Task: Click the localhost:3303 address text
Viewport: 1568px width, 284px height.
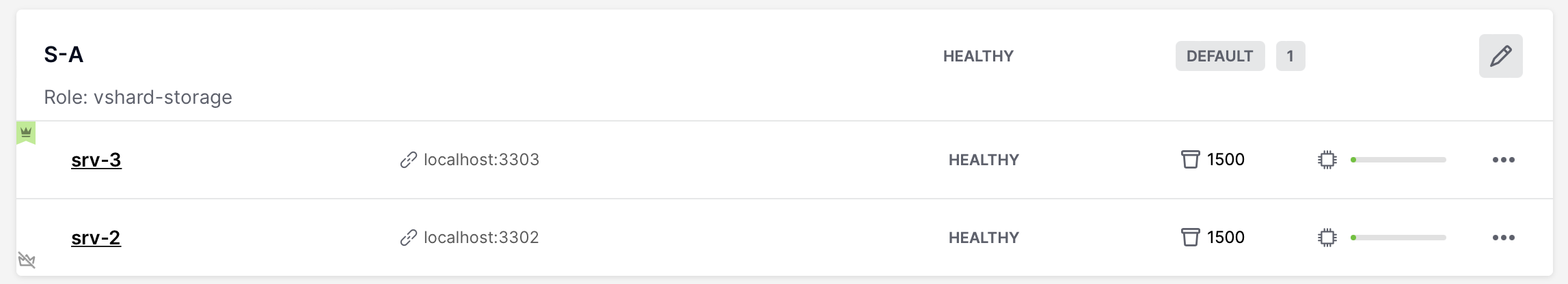Action: pyautogui.click(x=482, y=160)
